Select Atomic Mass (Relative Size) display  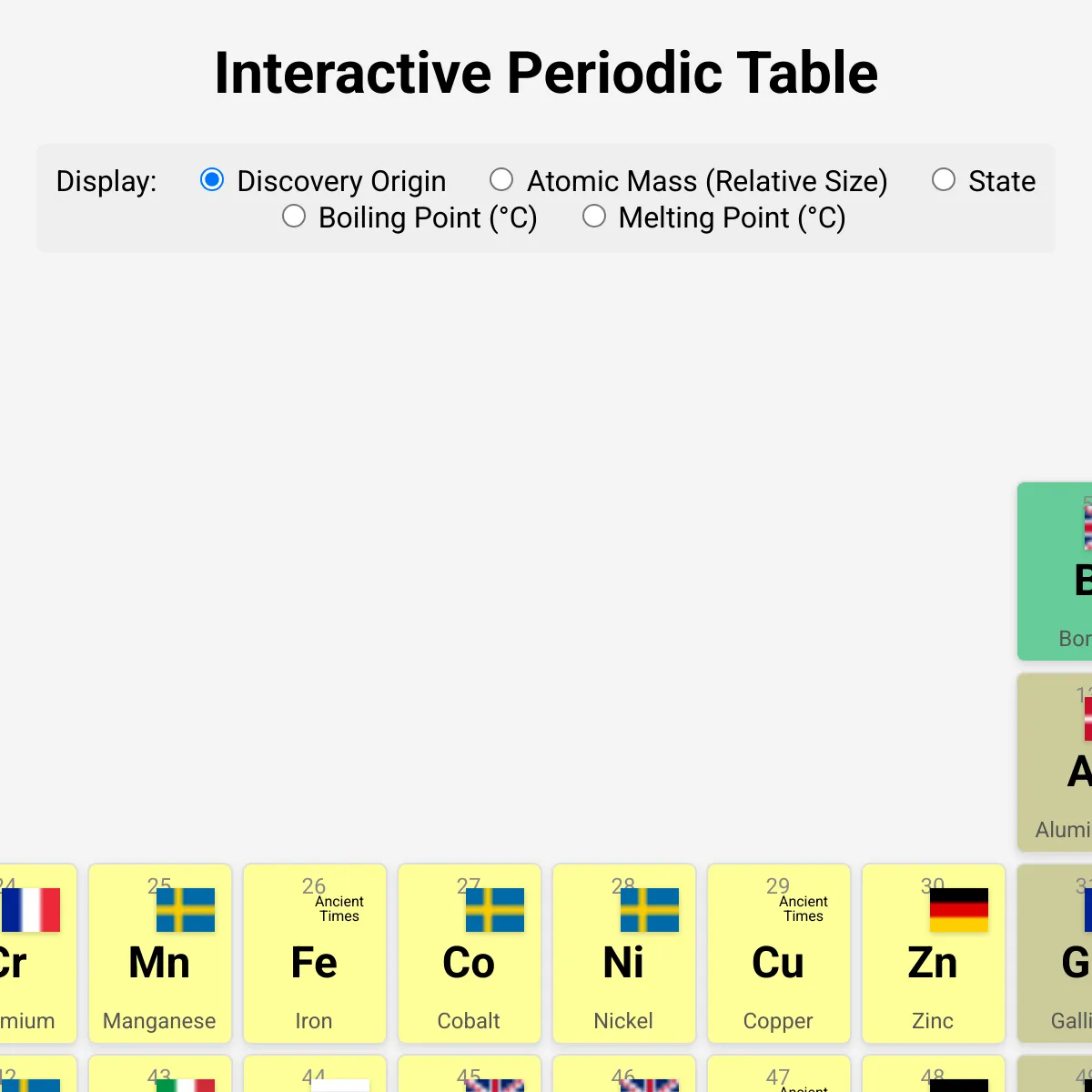point(501,180)
